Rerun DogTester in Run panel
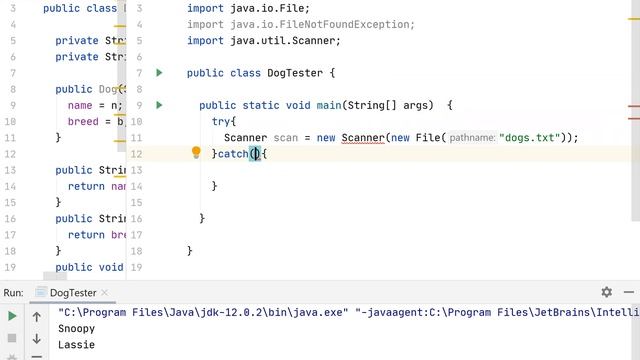Screen dimensions: 640x360 (x=12, y=316)
